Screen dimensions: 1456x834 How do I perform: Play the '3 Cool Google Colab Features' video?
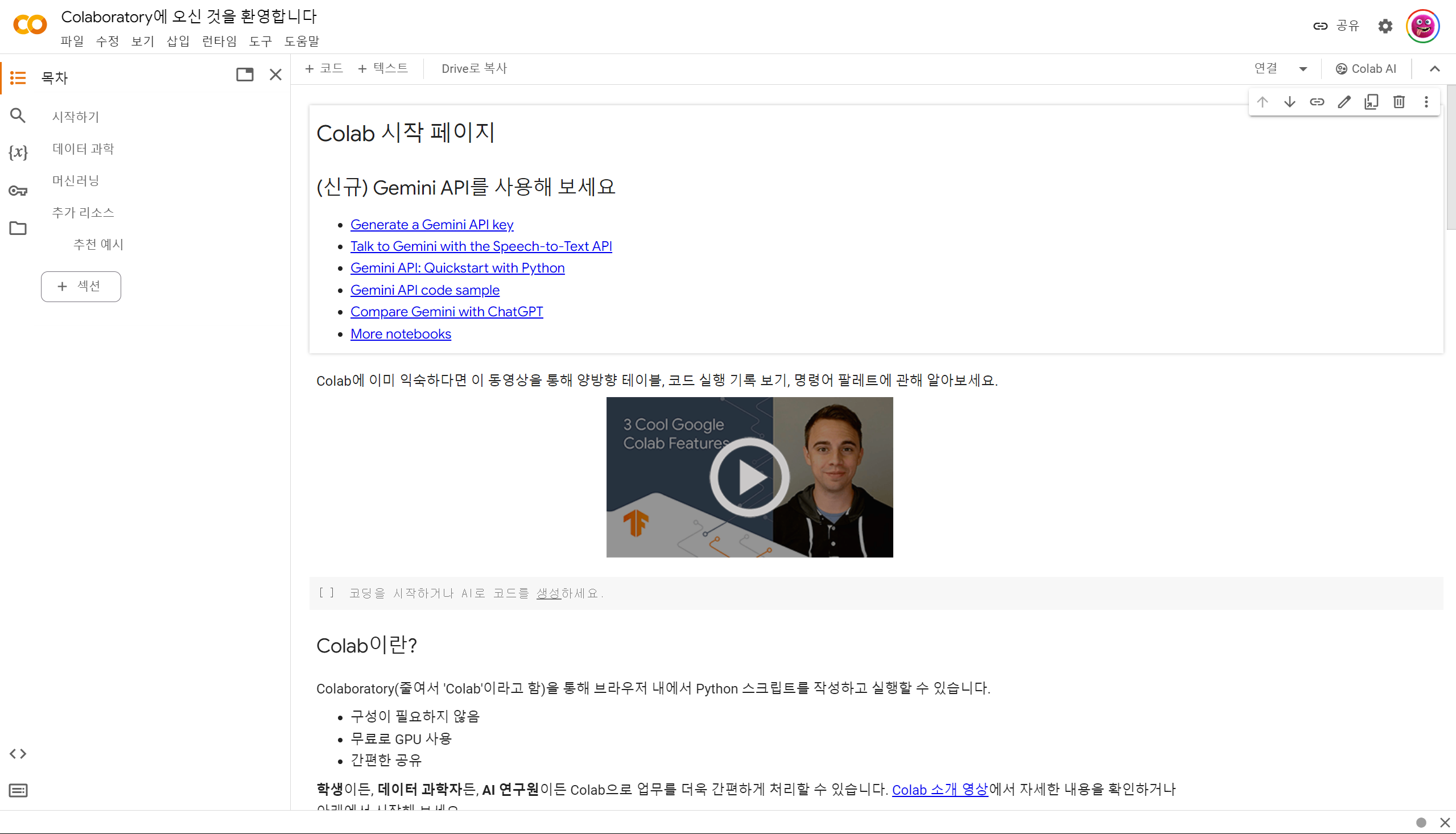tap(749, 477)
